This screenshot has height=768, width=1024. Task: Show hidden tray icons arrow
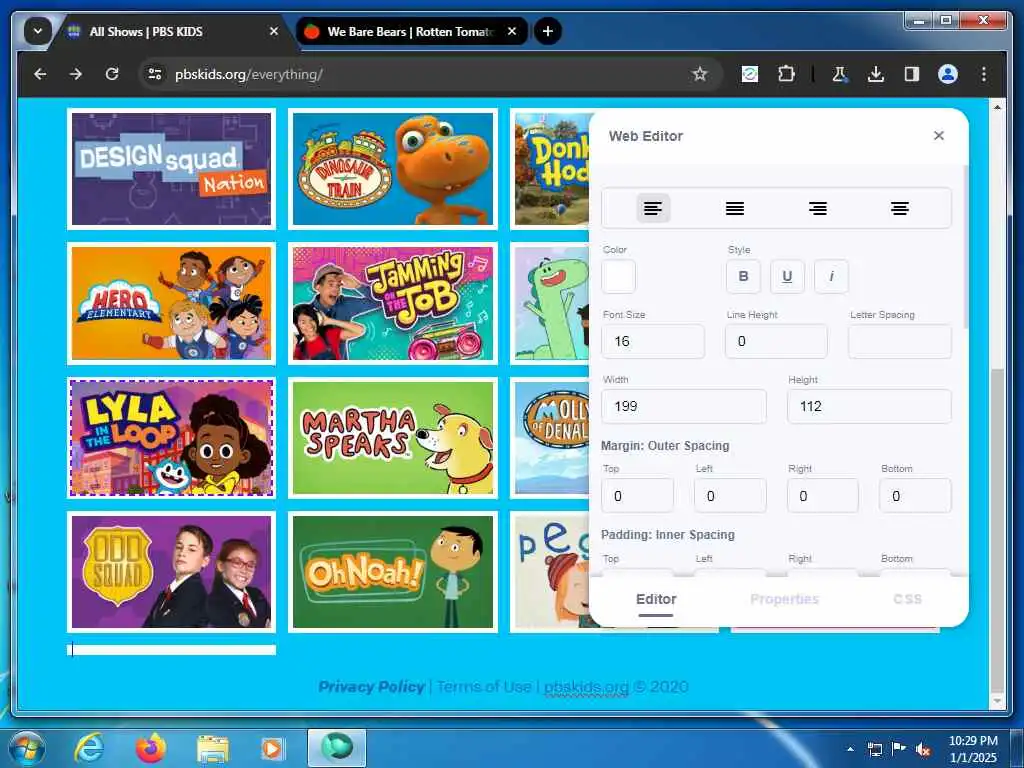click(x=850, y=749)
